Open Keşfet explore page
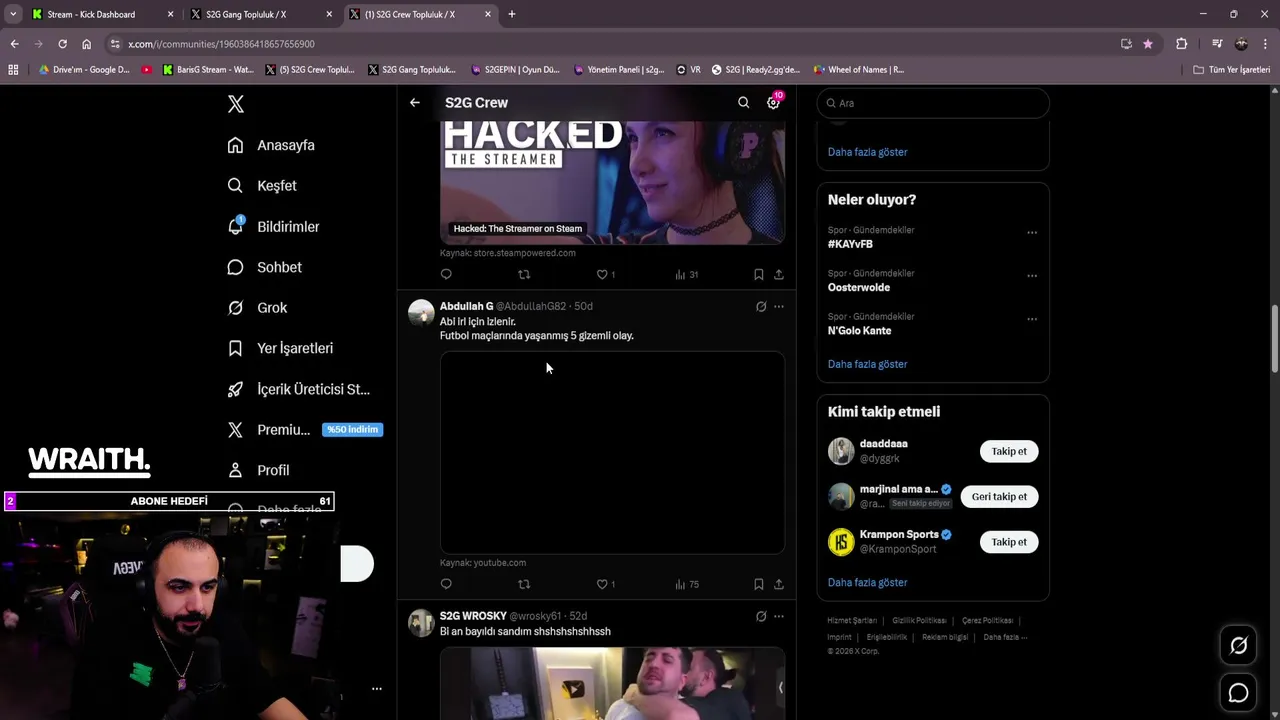Image resolution: width=1280 pixels, height=720 pixels. (262, 186)
